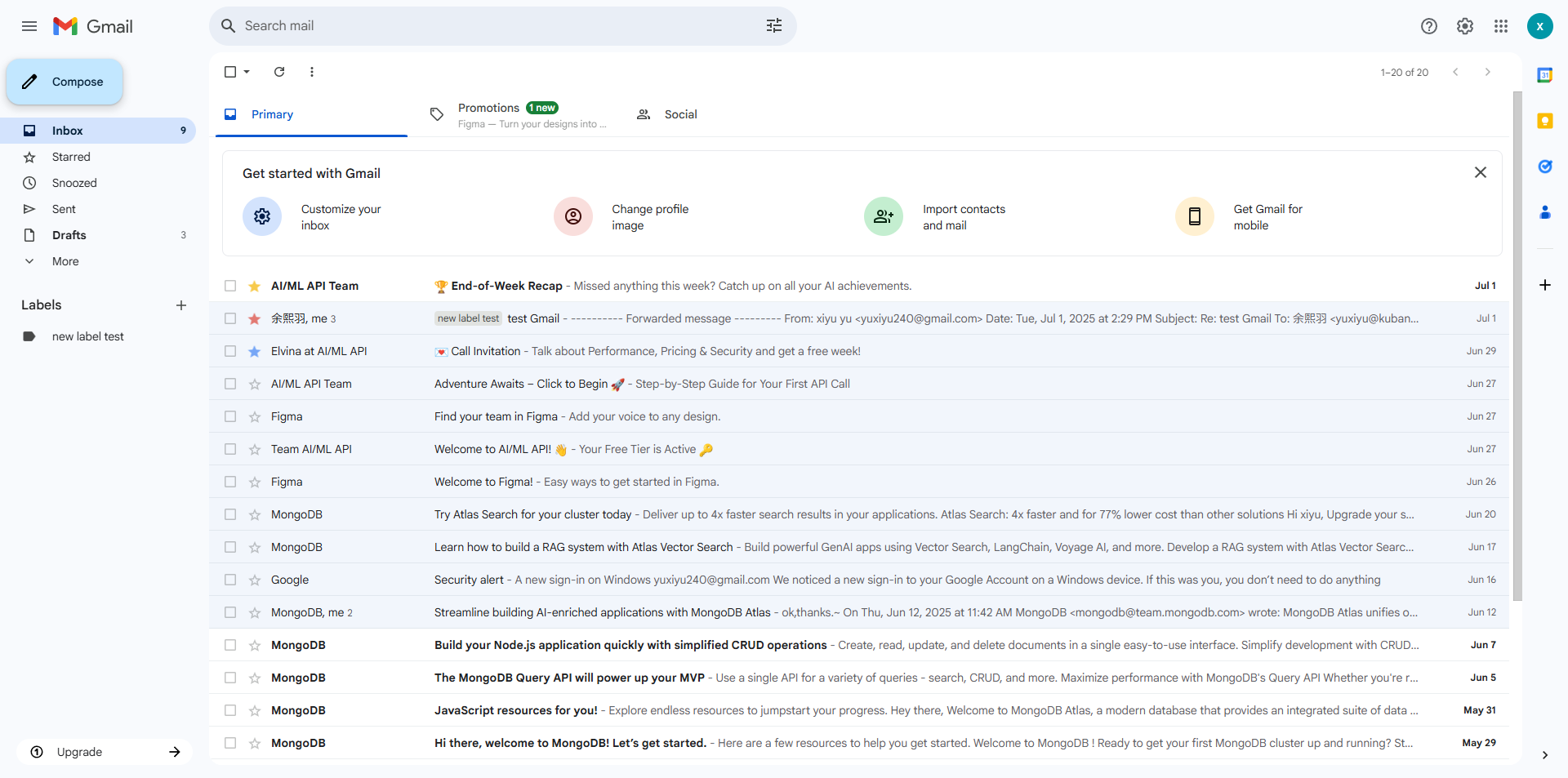
Task: Get add-ons plus icon
Action: (1545, 285)
